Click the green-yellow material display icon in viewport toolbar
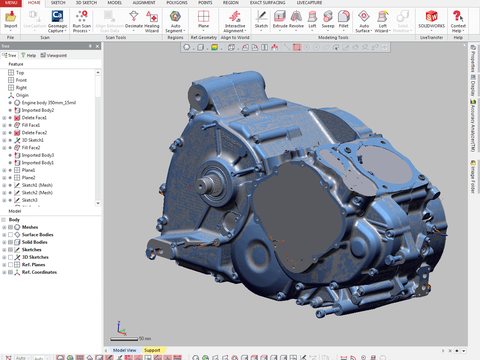This screenshot has width=480, height=360. [x=215, y=47]
